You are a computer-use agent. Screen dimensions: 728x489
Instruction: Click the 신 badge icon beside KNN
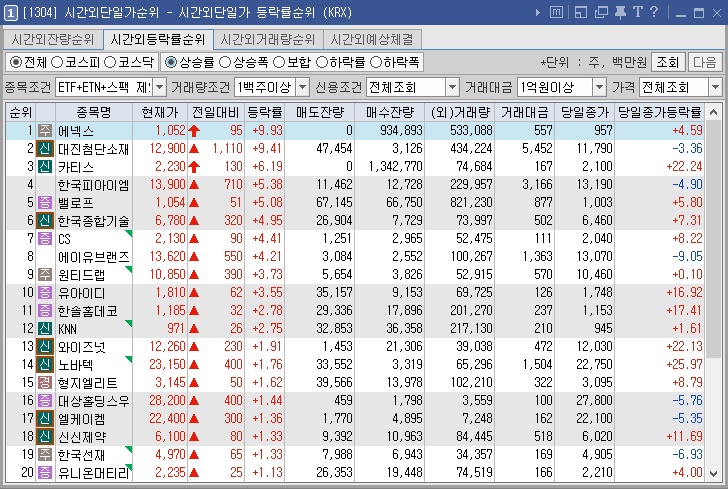(x=45, y=329)
